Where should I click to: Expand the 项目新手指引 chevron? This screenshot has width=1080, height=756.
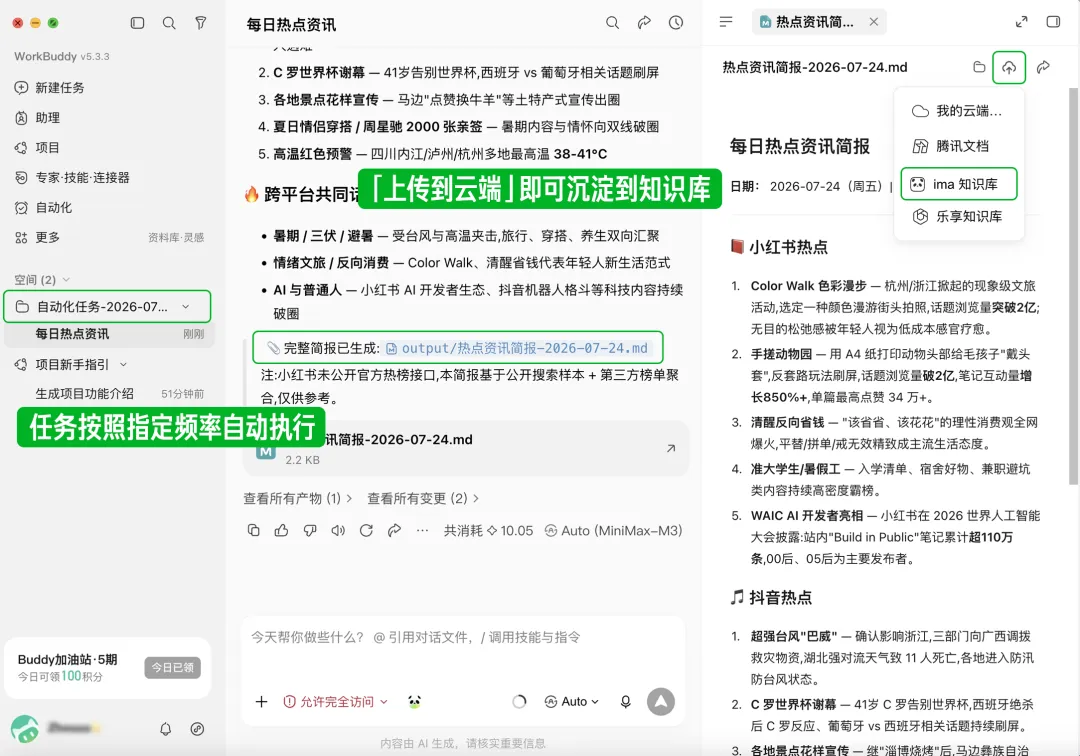click(123, 364)
